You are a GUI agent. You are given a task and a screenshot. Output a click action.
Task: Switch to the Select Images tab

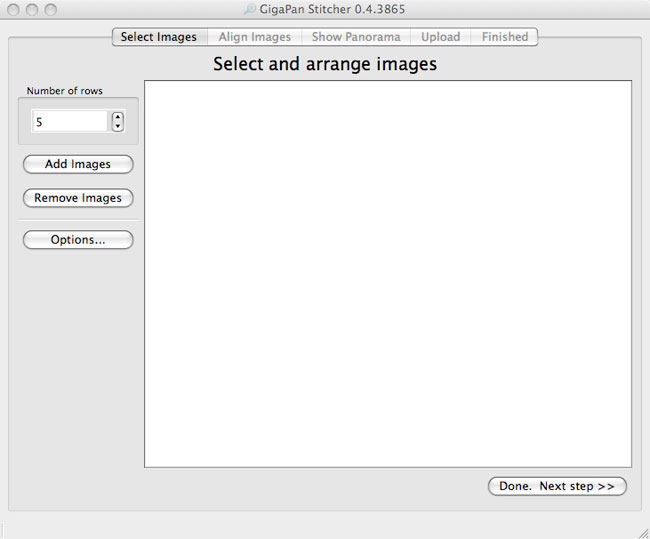coord(159,37)
